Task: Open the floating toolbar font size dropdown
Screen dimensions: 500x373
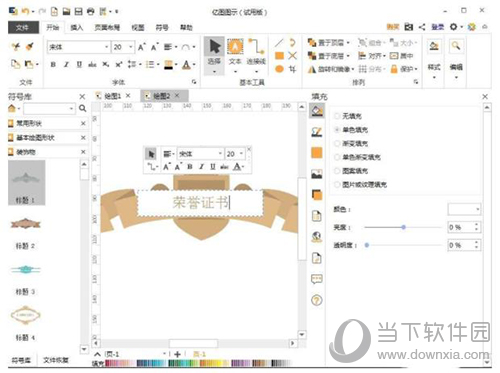Action: pyautogui.click(x=241, y=154)
